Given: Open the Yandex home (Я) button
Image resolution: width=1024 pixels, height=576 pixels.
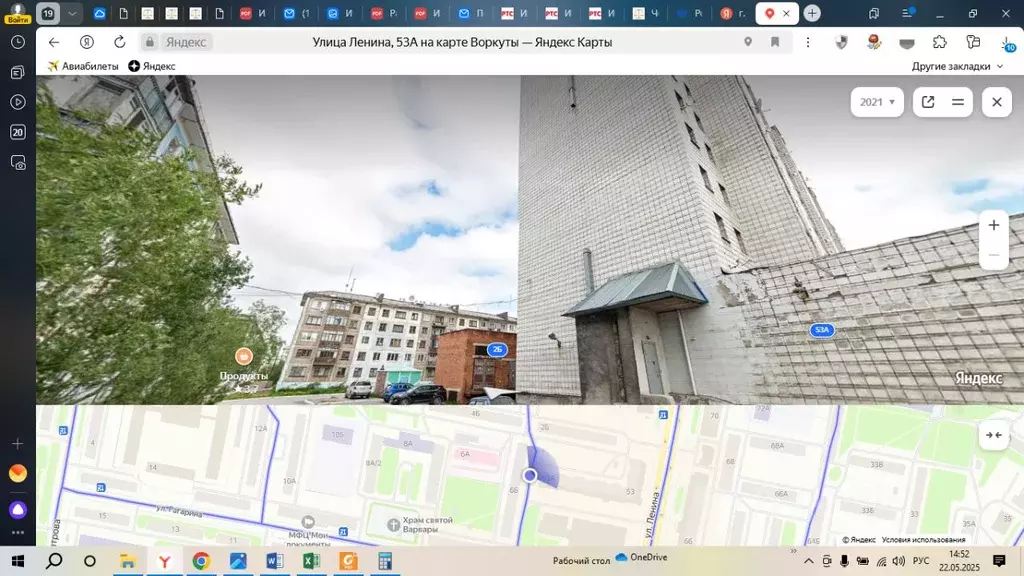Looking at the screenshot, I should coord(87,42).
